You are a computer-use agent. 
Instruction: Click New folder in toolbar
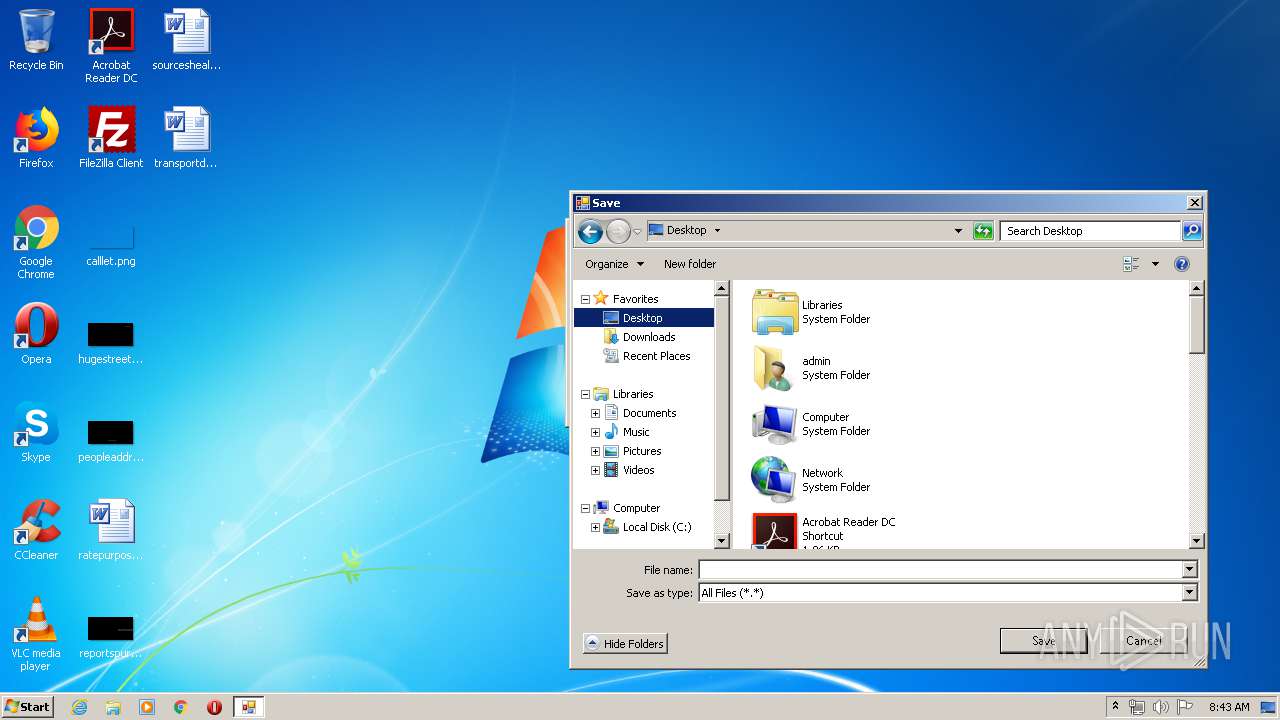[690, 264]
